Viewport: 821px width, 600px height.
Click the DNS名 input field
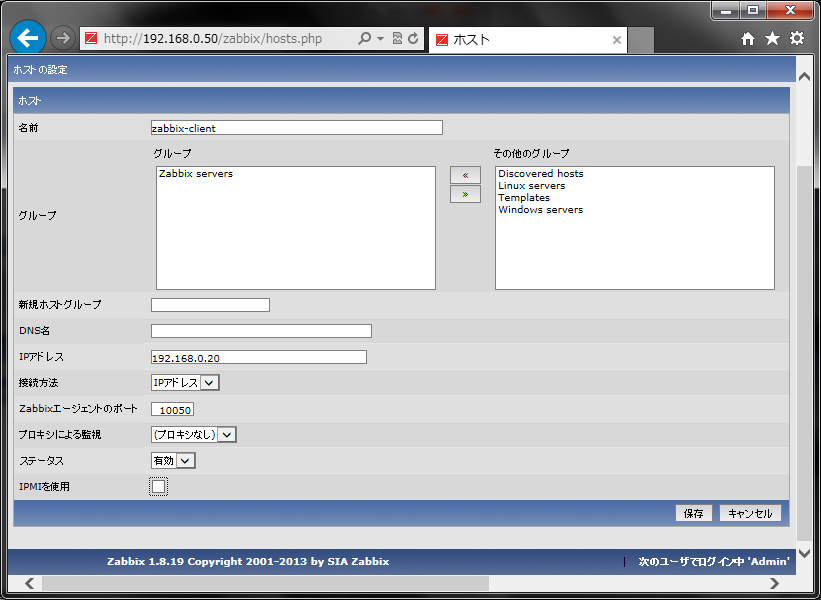[261, 331]
